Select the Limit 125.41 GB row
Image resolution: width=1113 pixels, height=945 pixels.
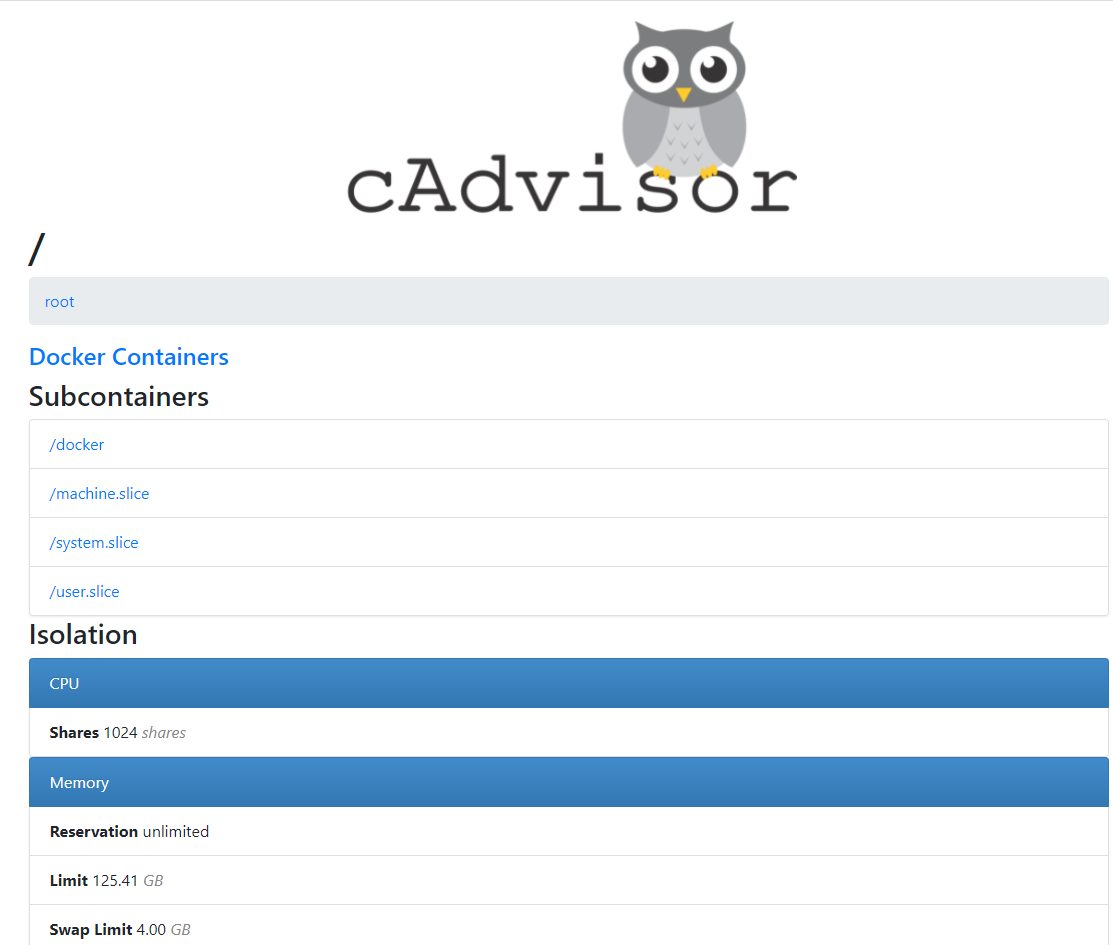click(x=569, y=880)
